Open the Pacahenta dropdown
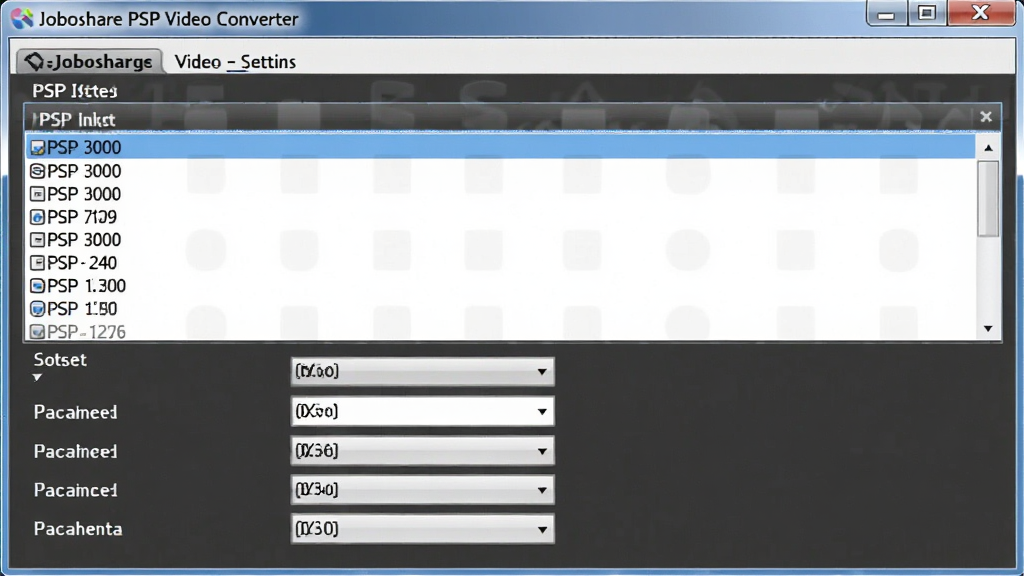This screenshot has height=576, width=1024. pyautogui.click(x=423, y=529)
